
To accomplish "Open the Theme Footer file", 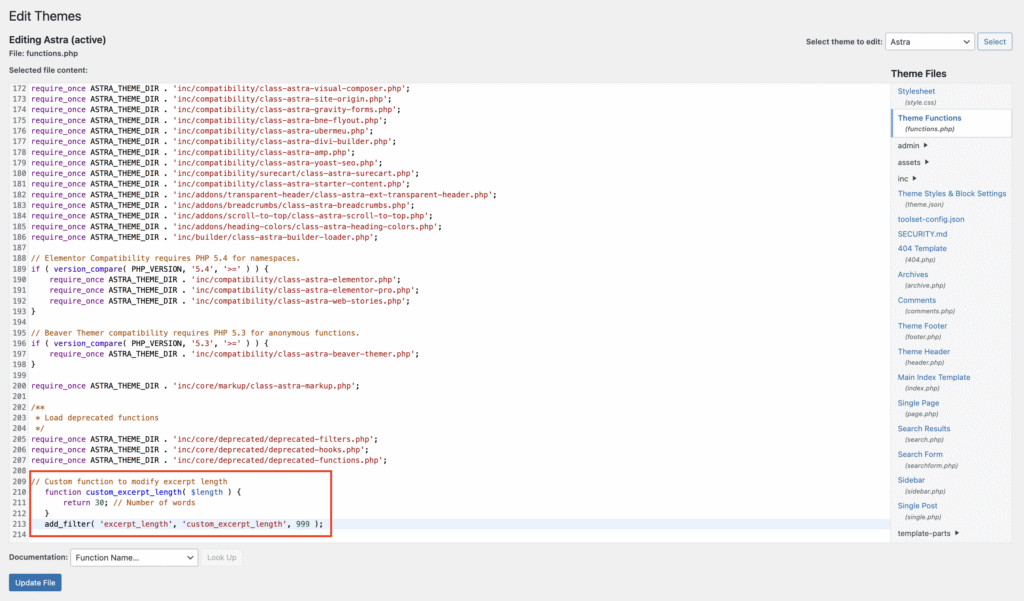I will 922,325.
